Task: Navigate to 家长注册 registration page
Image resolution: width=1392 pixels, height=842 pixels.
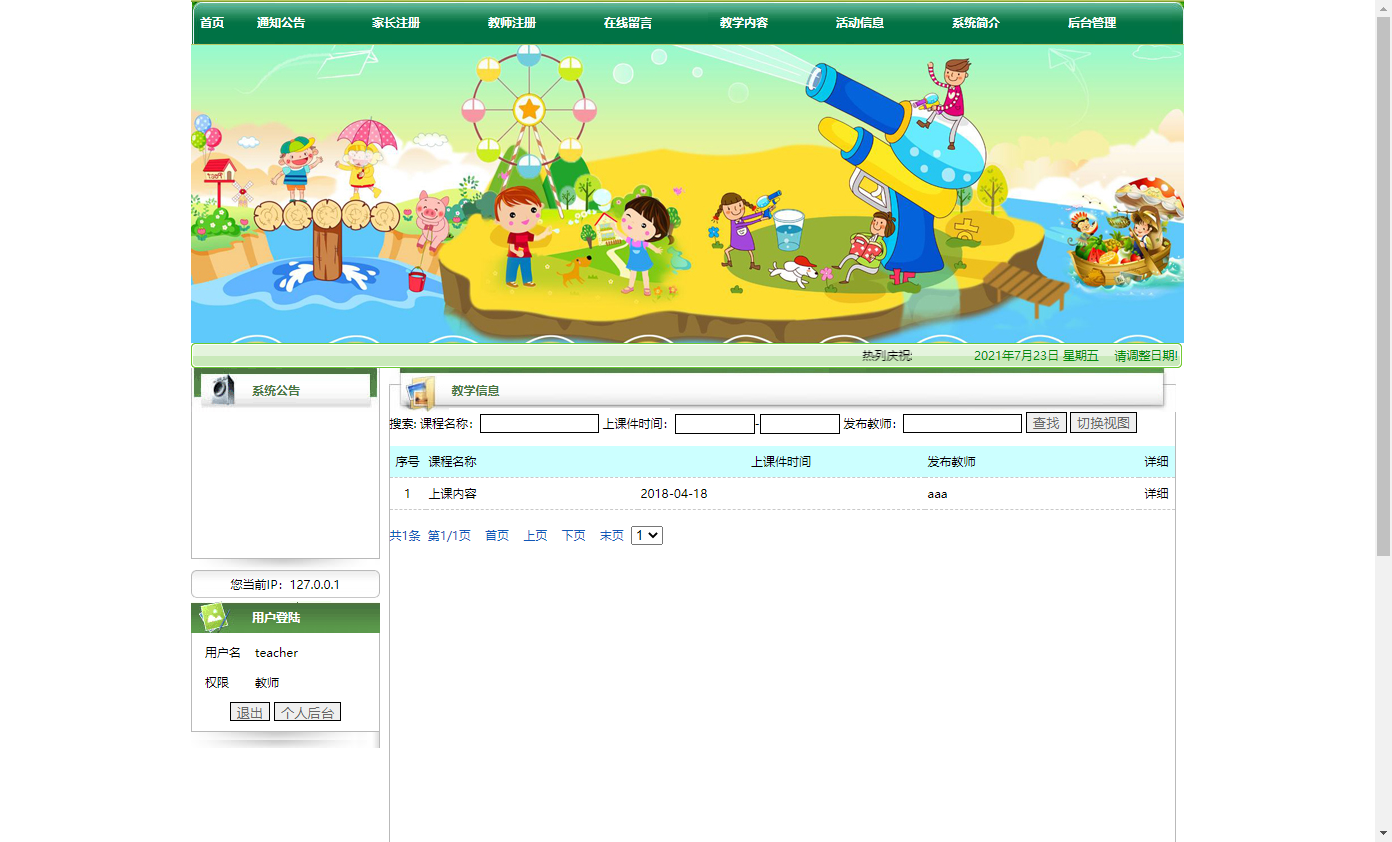Action: click(x=394, y=22)
